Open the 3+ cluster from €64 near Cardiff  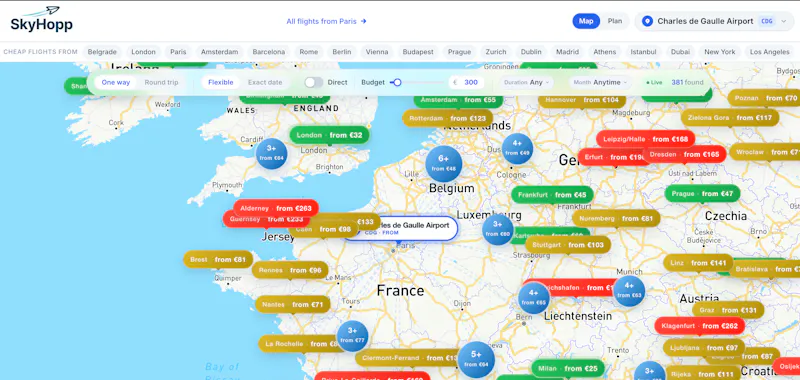click(271, 153)
